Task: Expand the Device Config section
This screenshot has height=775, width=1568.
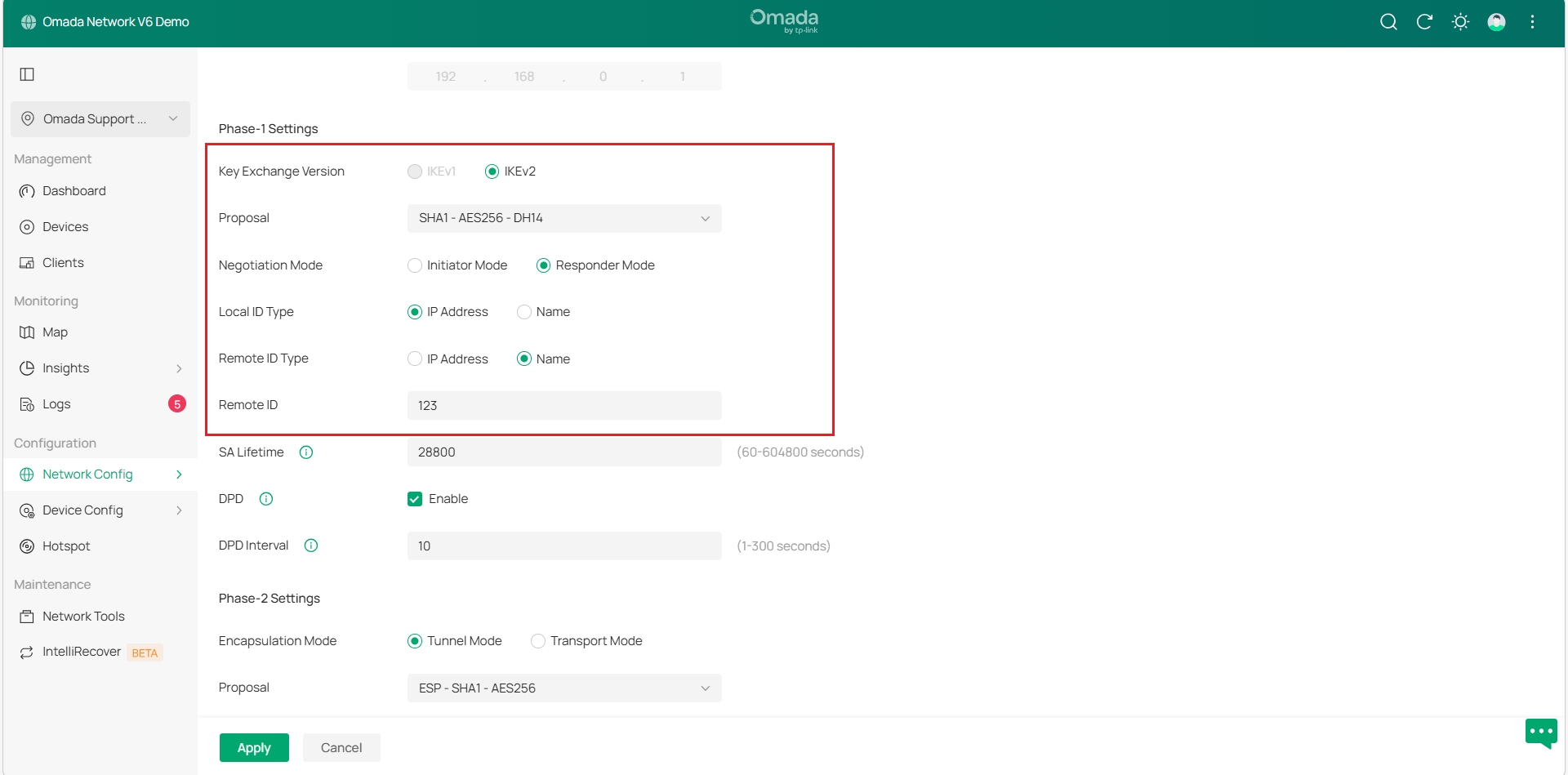Action: (82, 510)
